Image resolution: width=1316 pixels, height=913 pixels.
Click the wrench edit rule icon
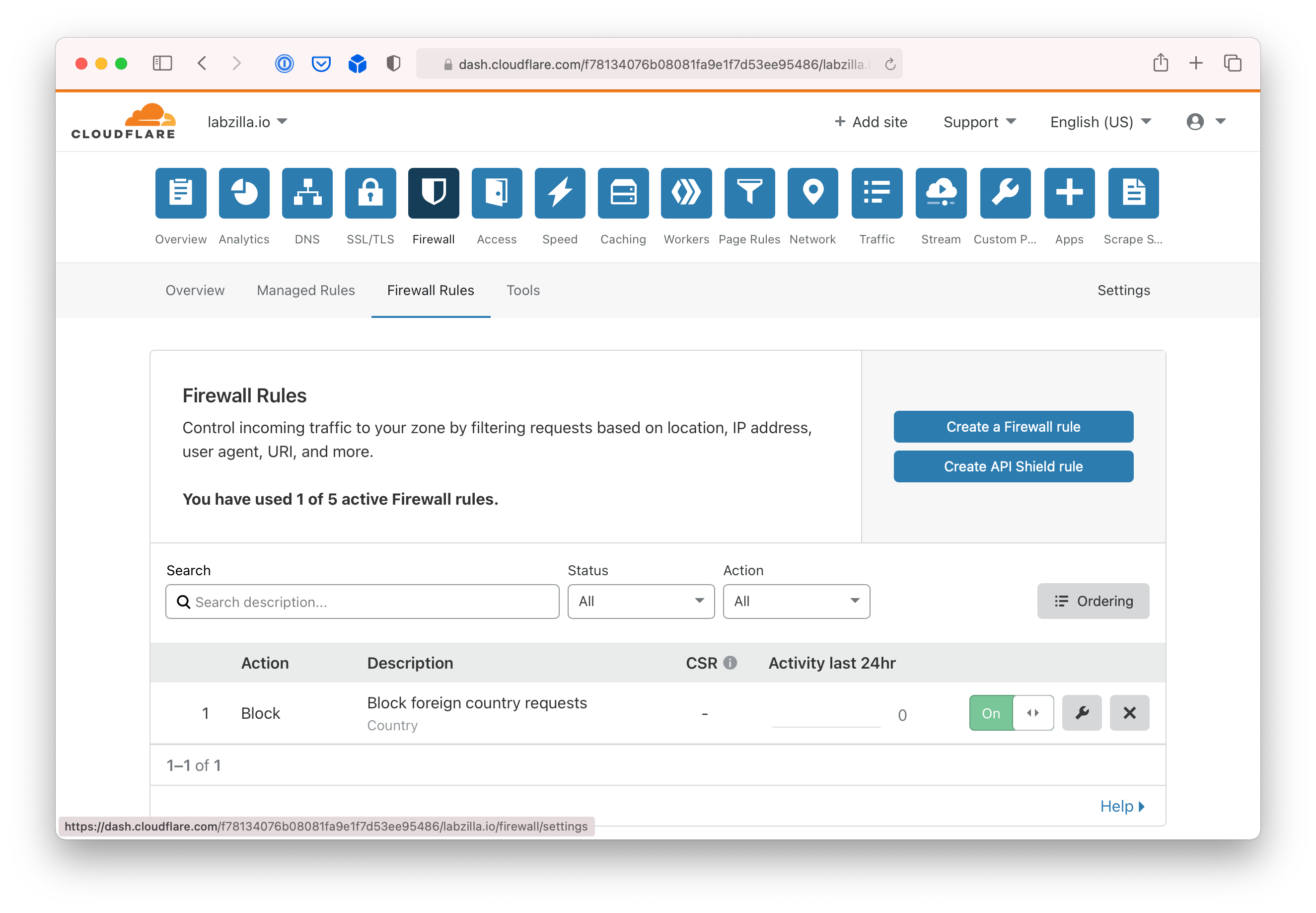(1082, 713)
